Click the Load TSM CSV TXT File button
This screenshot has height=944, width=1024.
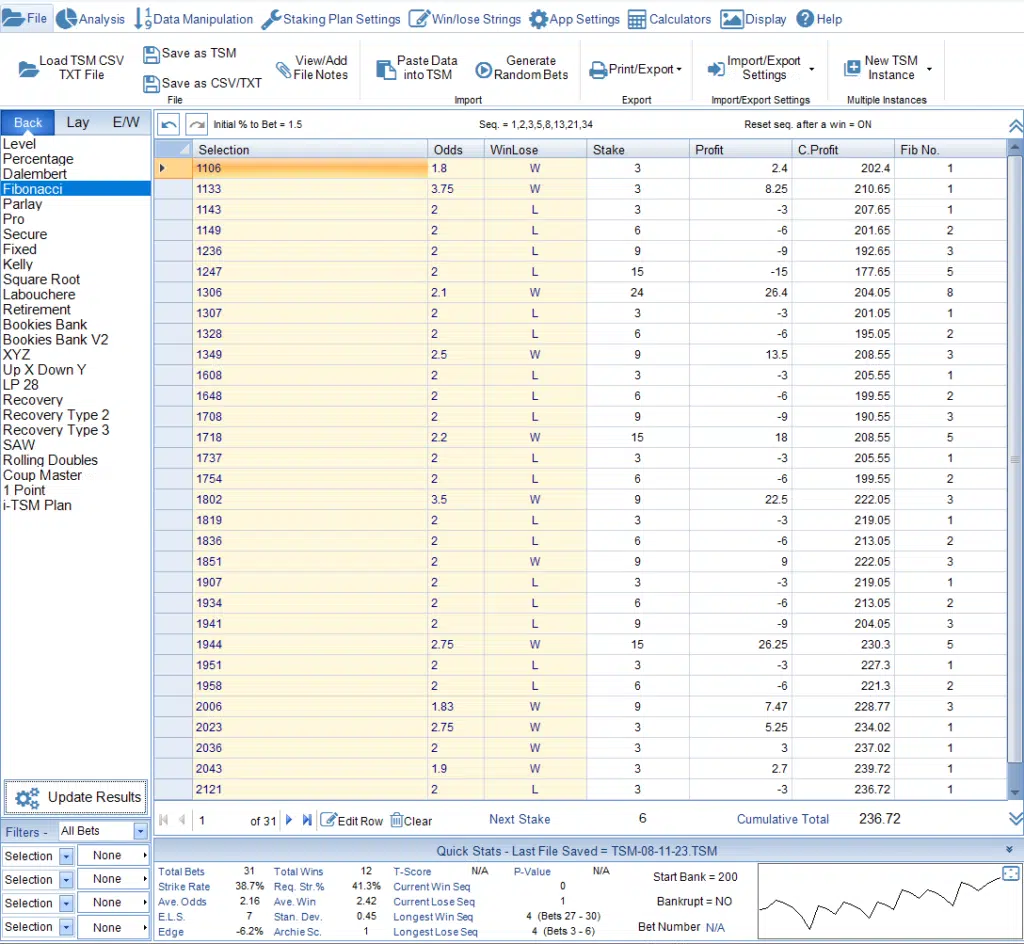(71, 68)
